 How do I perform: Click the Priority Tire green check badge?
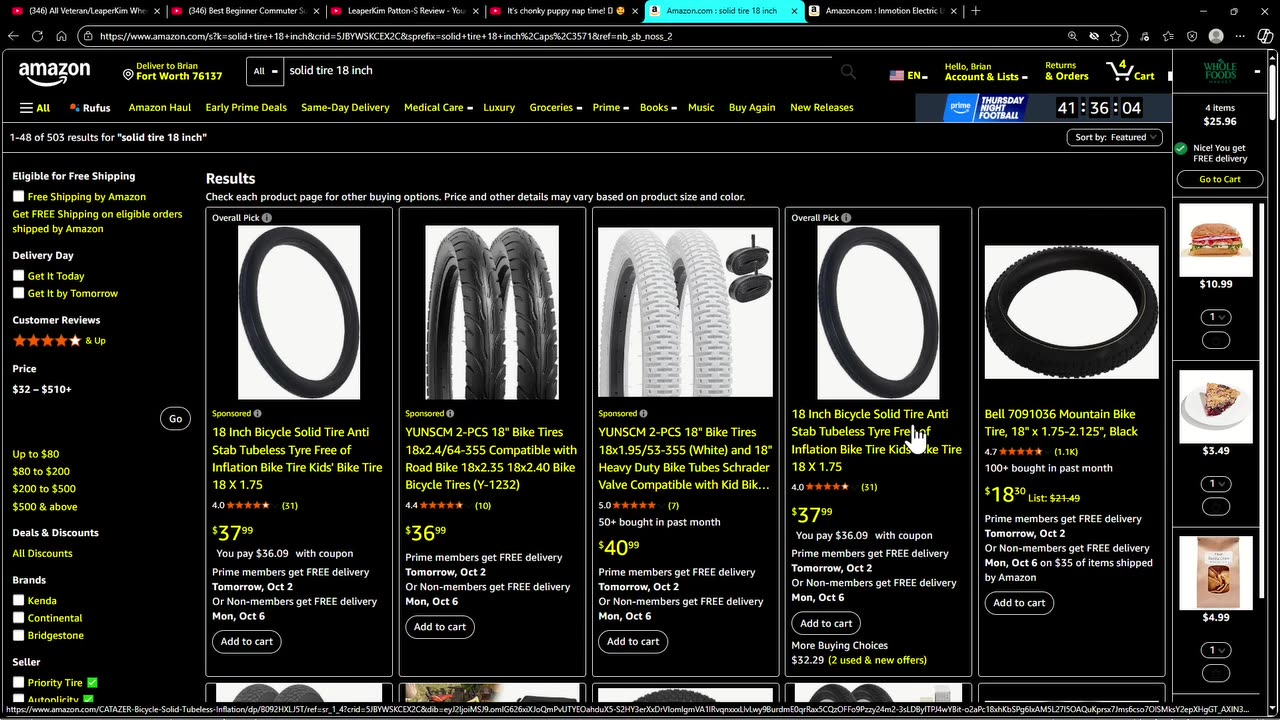pos(92,683)
